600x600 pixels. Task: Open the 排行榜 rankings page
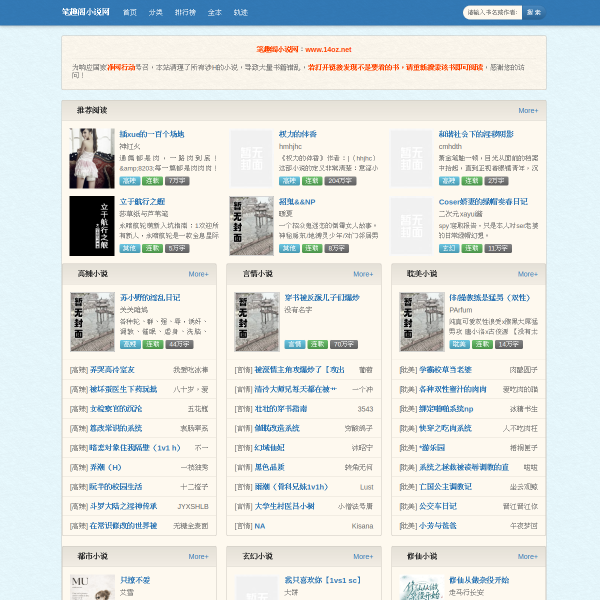185,12
